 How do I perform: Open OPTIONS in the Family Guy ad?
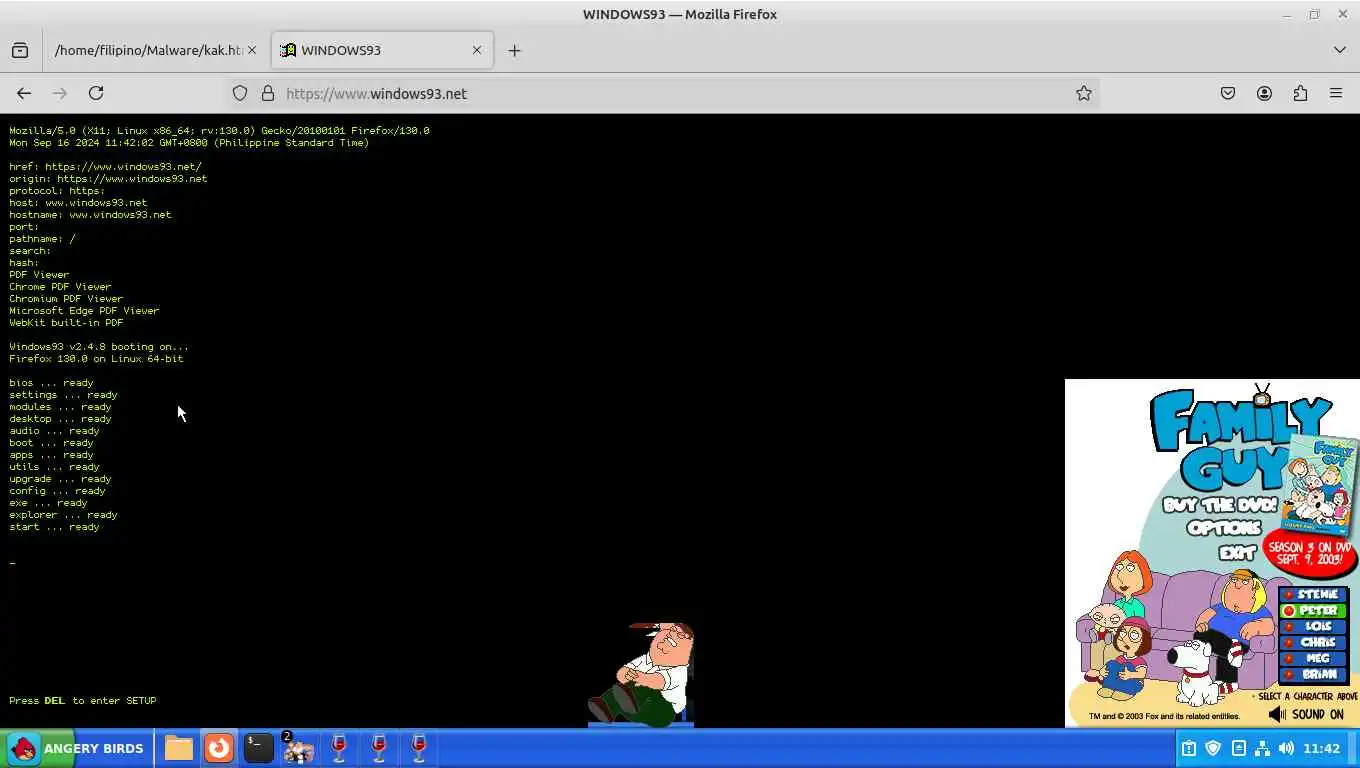pos(1225,528)
